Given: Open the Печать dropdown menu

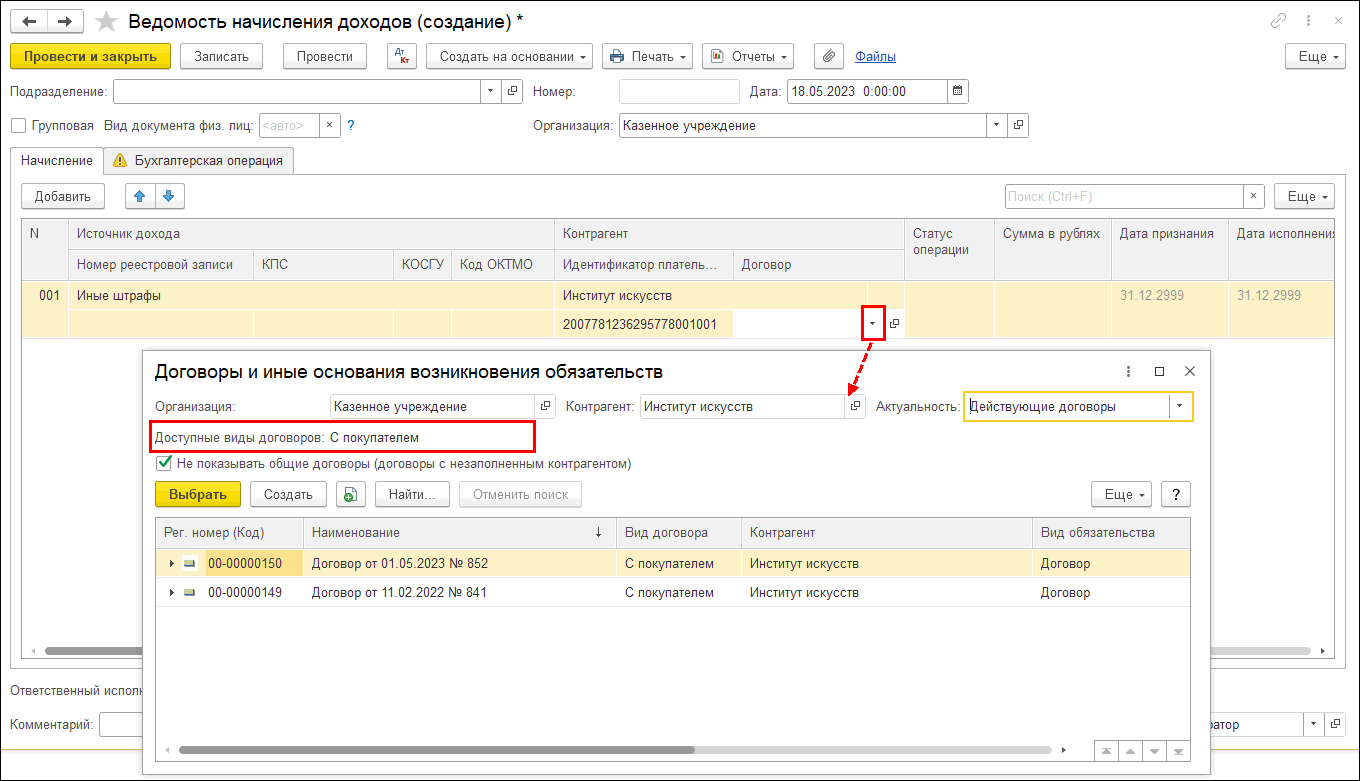Looking at the screenshot, I should [x=648, y=56].
